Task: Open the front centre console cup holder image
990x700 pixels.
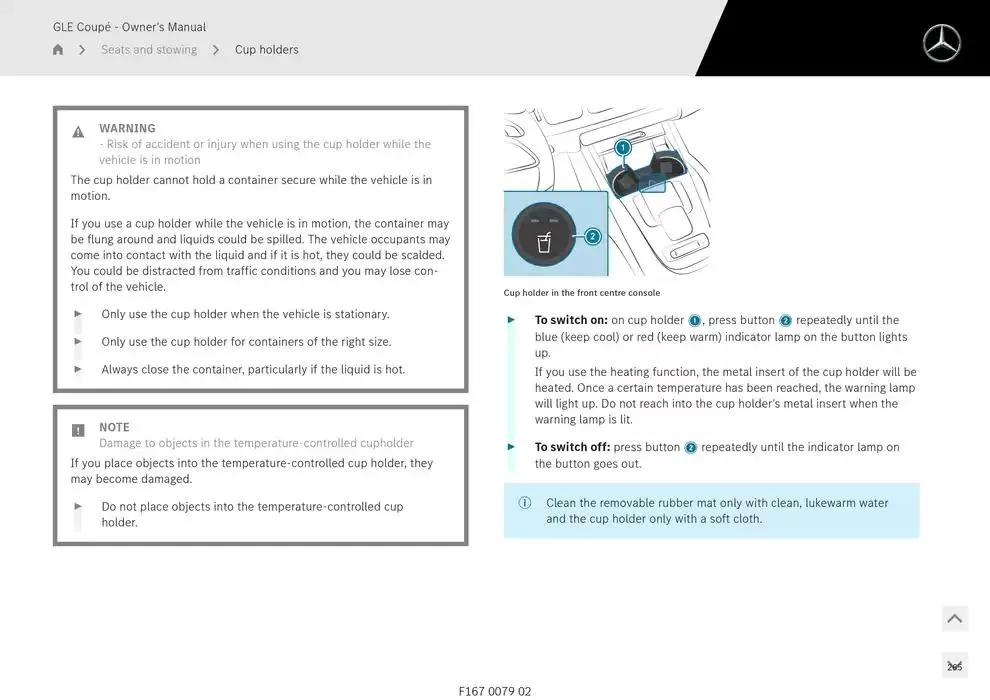Action: click(608, 192)
